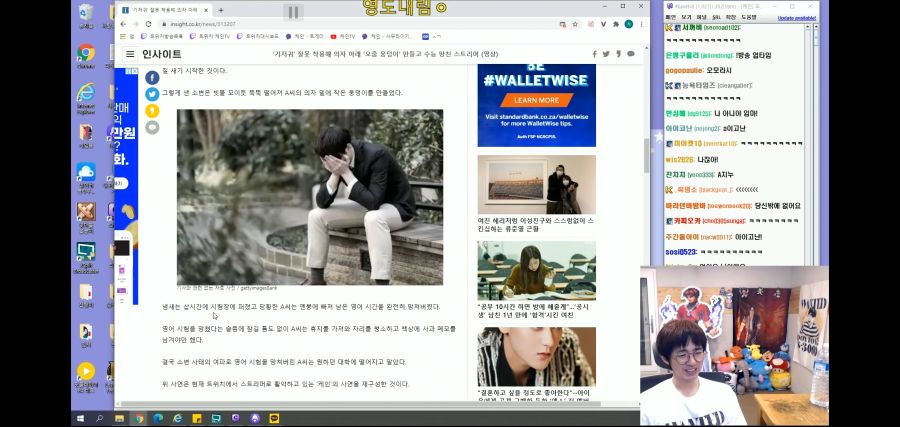The image size is (900, 427).
Task: Click the translate icon in address bar
Action: tap(562, 24)
